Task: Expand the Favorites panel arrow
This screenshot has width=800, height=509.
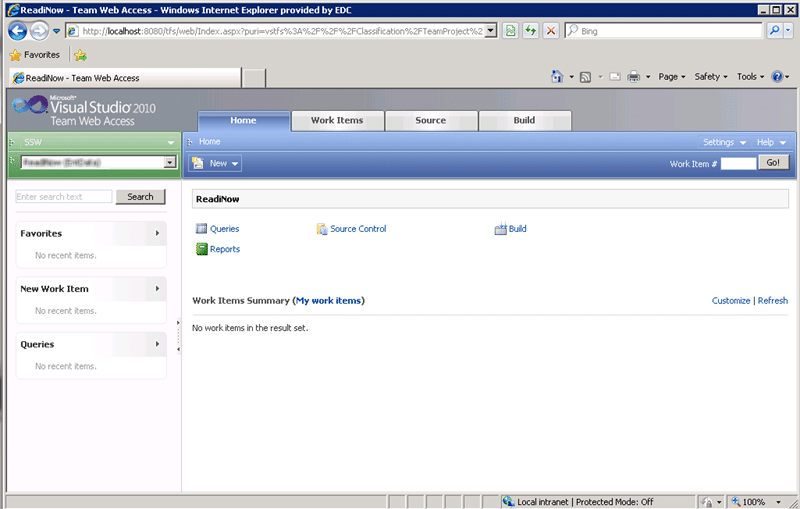Action: tap(157, 233)
